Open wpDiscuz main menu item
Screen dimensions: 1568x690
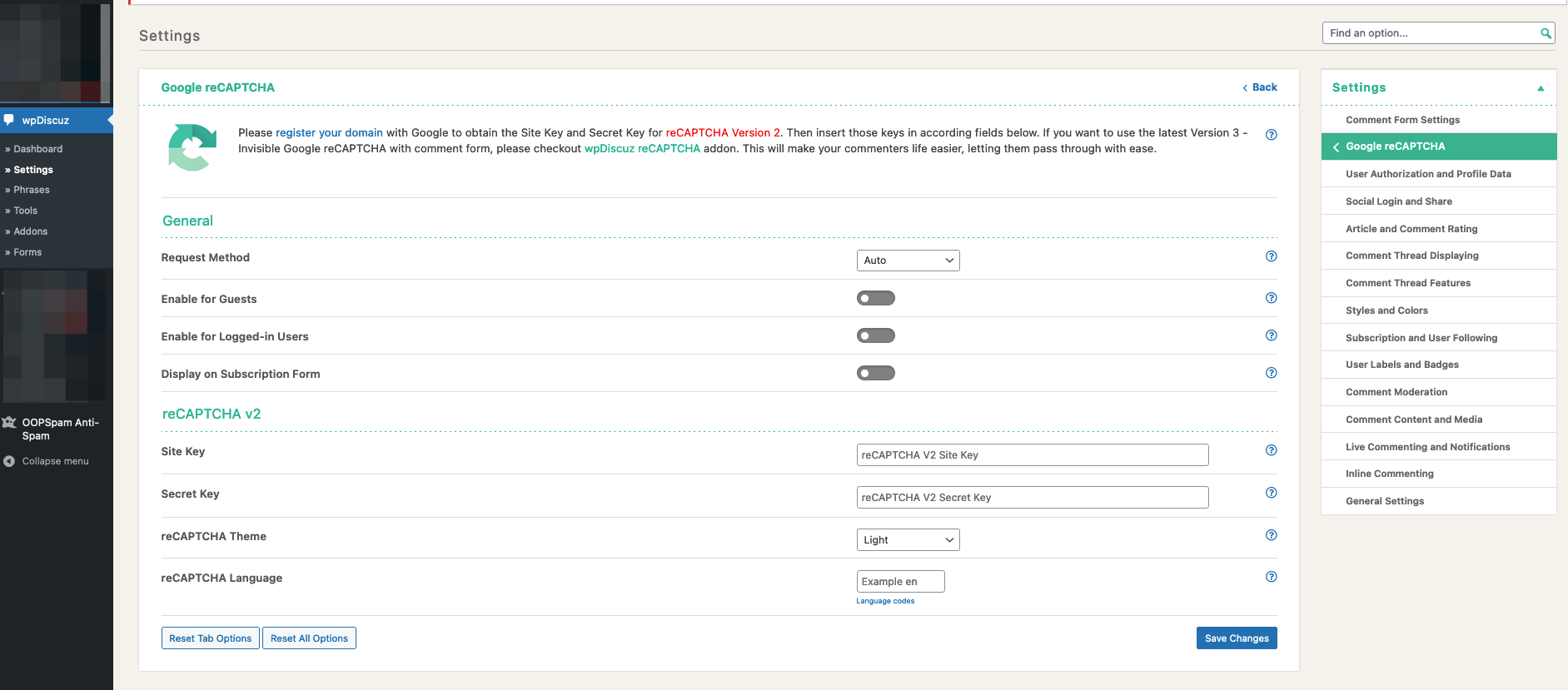tap(56, 120)
